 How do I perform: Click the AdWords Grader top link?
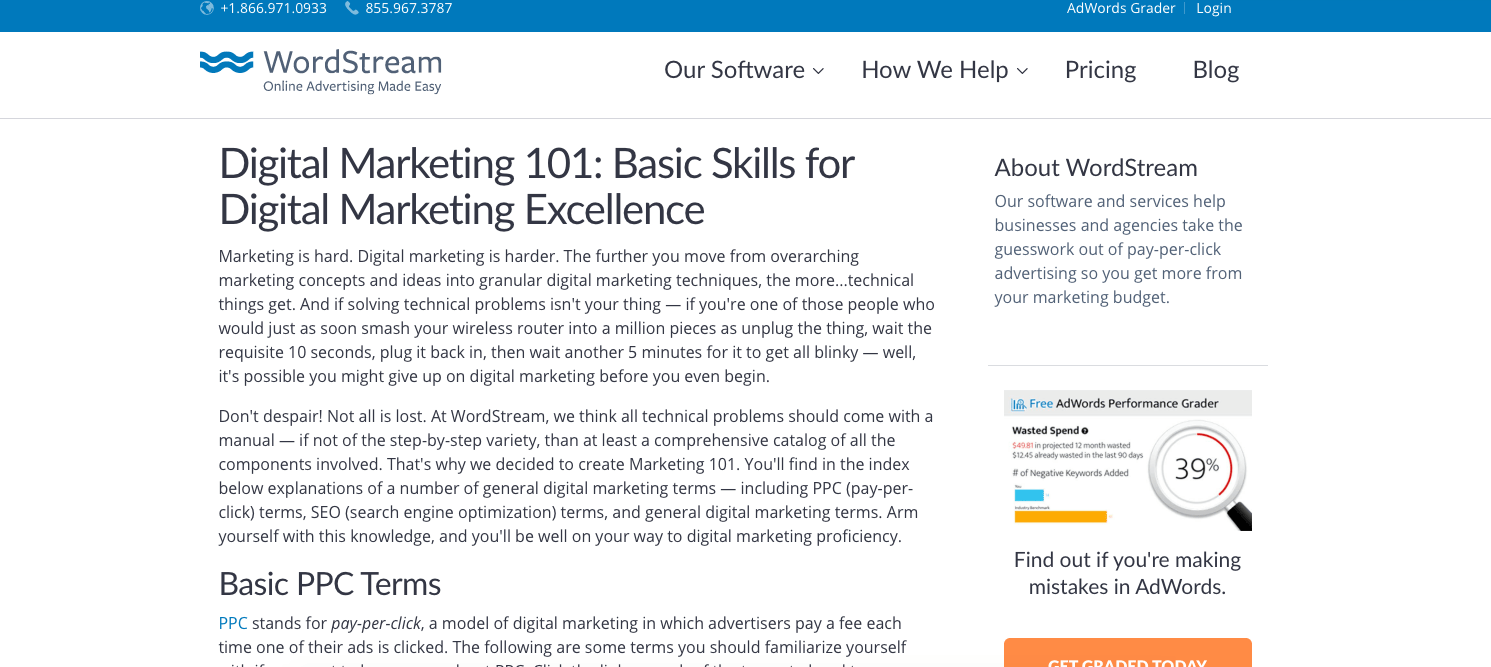pyautogui.click(x=1121, y=8)
